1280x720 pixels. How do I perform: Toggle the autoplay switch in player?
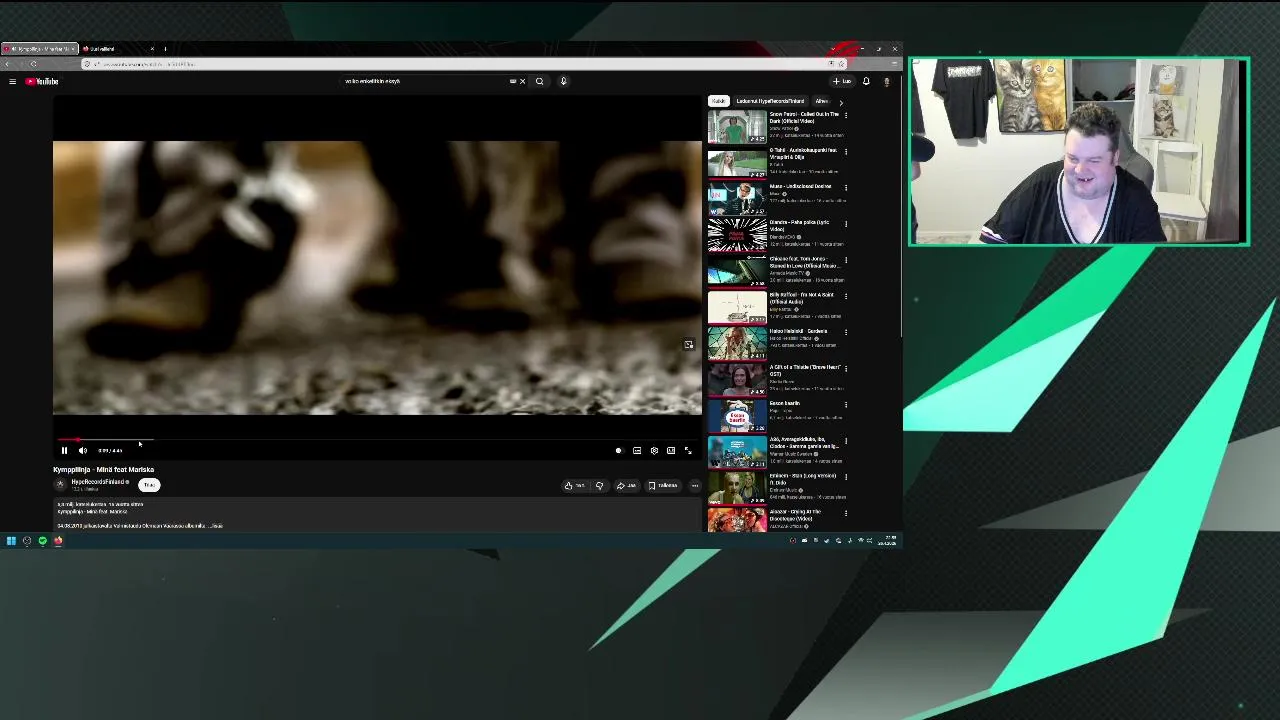click(618, 451)
